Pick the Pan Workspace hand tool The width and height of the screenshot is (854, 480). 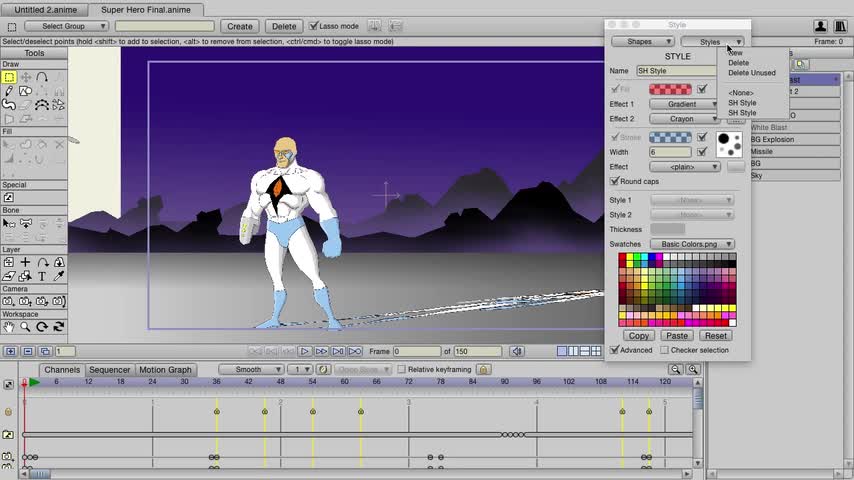(9, 327)
